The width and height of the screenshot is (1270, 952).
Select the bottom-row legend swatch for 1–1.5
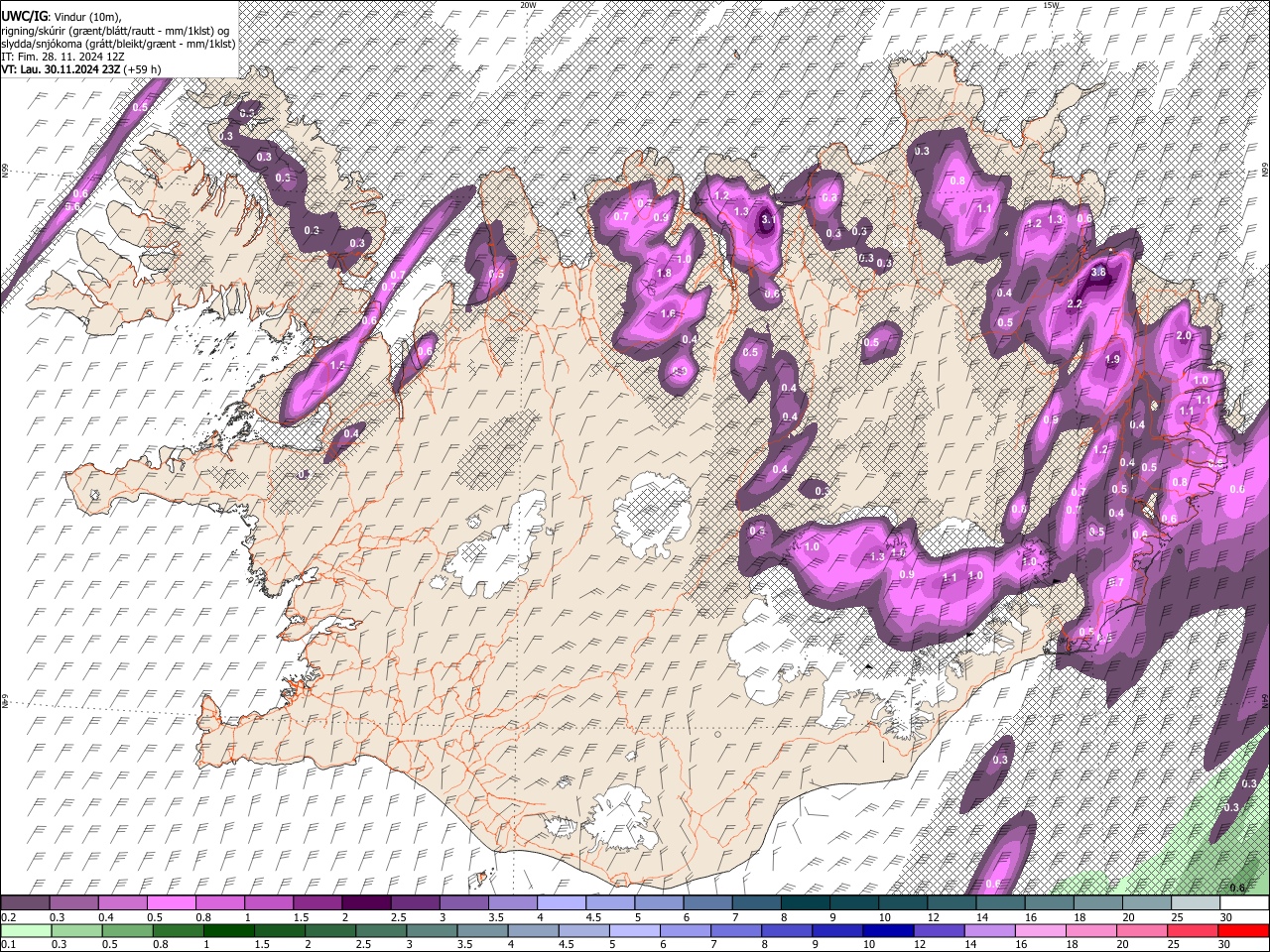coord(229,930)
